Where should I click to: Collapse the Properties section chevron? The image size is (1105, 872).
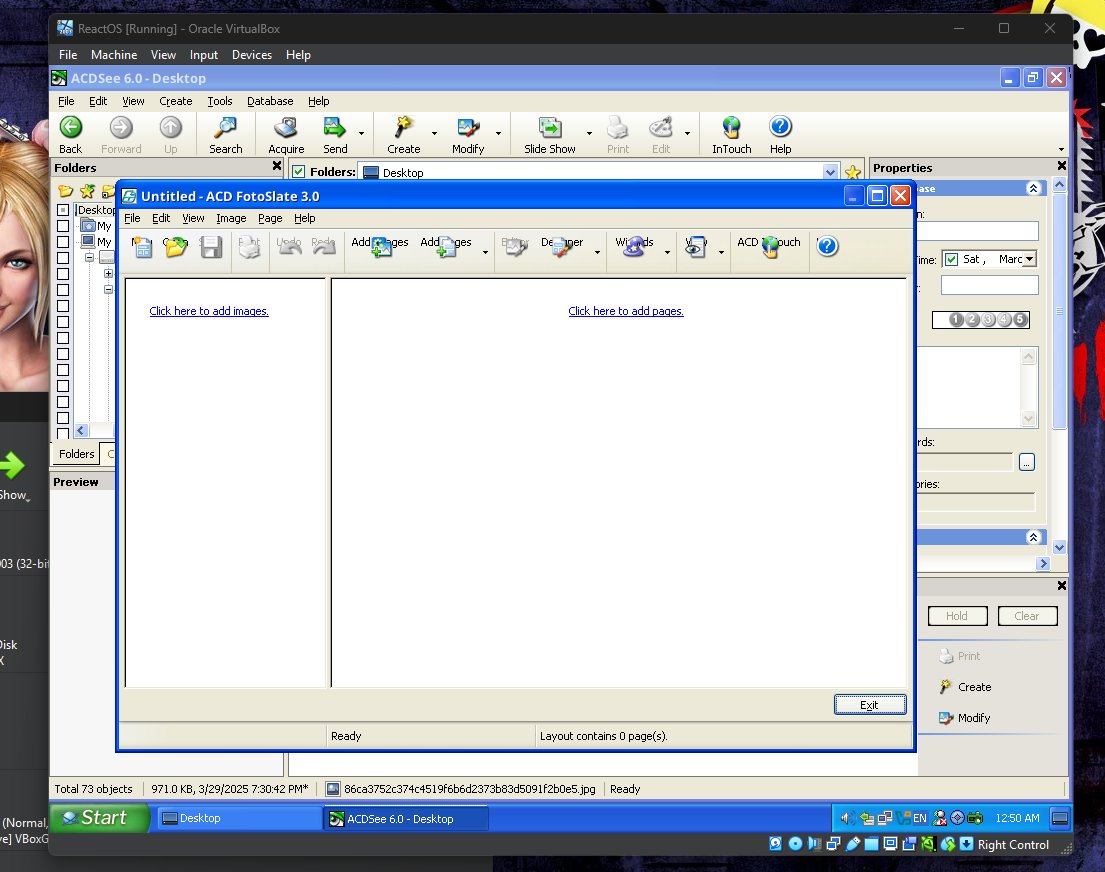[1033, 188]
